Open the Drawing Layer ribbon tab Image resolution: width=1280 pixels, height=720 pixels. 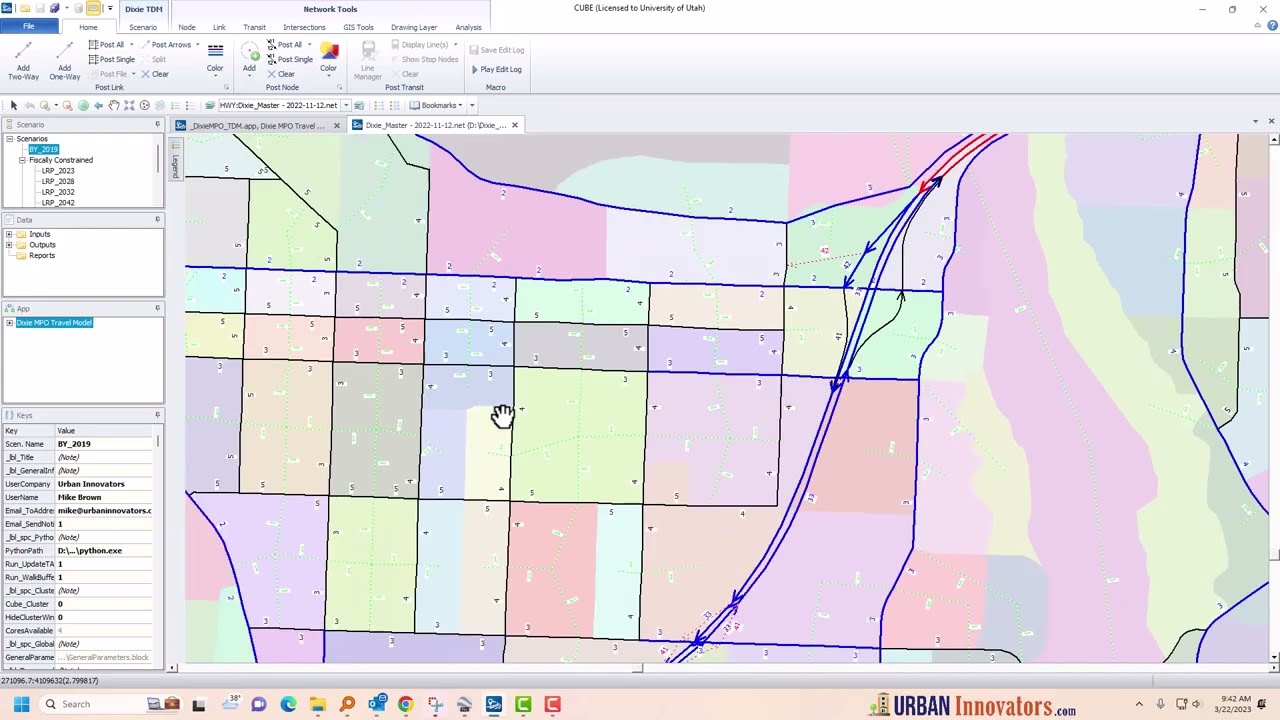tap(414, 27)
